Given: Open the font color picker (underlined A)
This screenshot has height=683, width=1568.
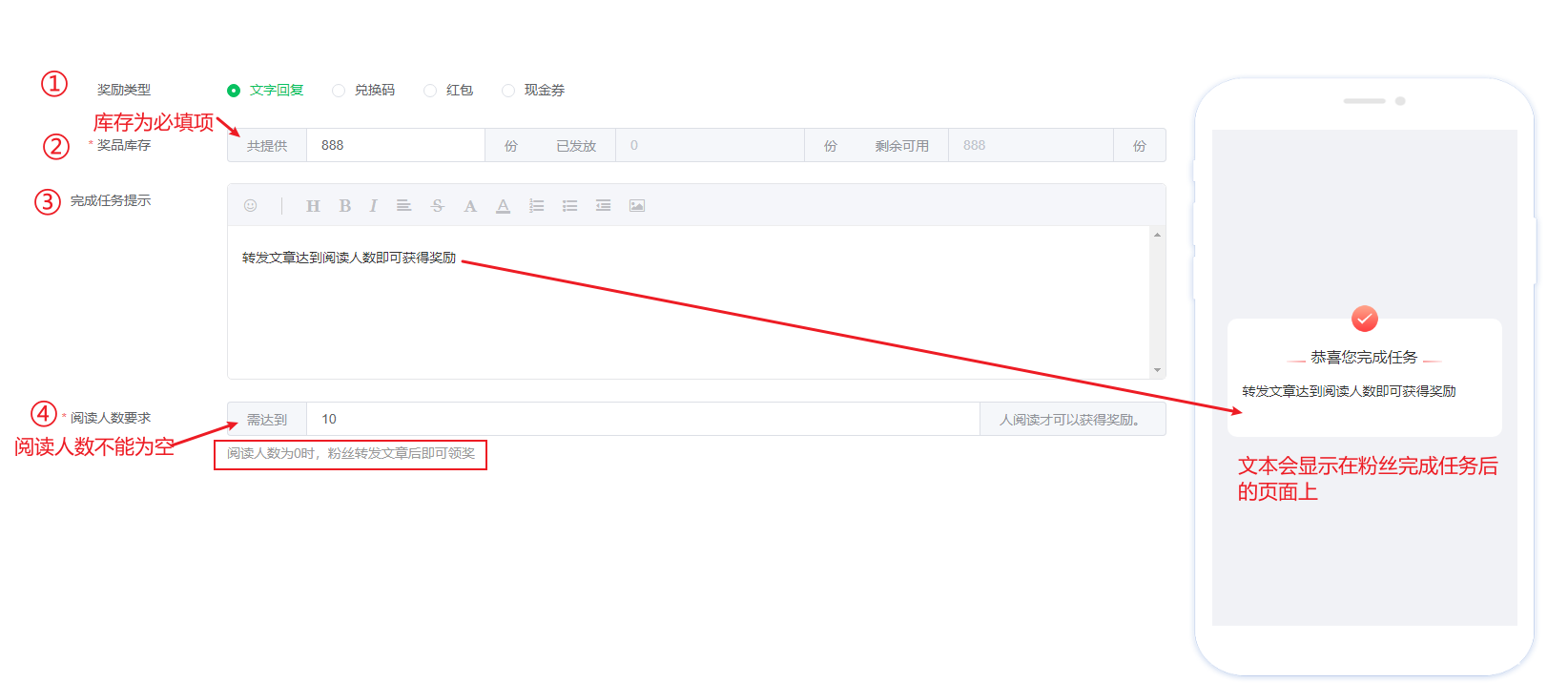Looking at the screenshot, I should click(503, 206).
